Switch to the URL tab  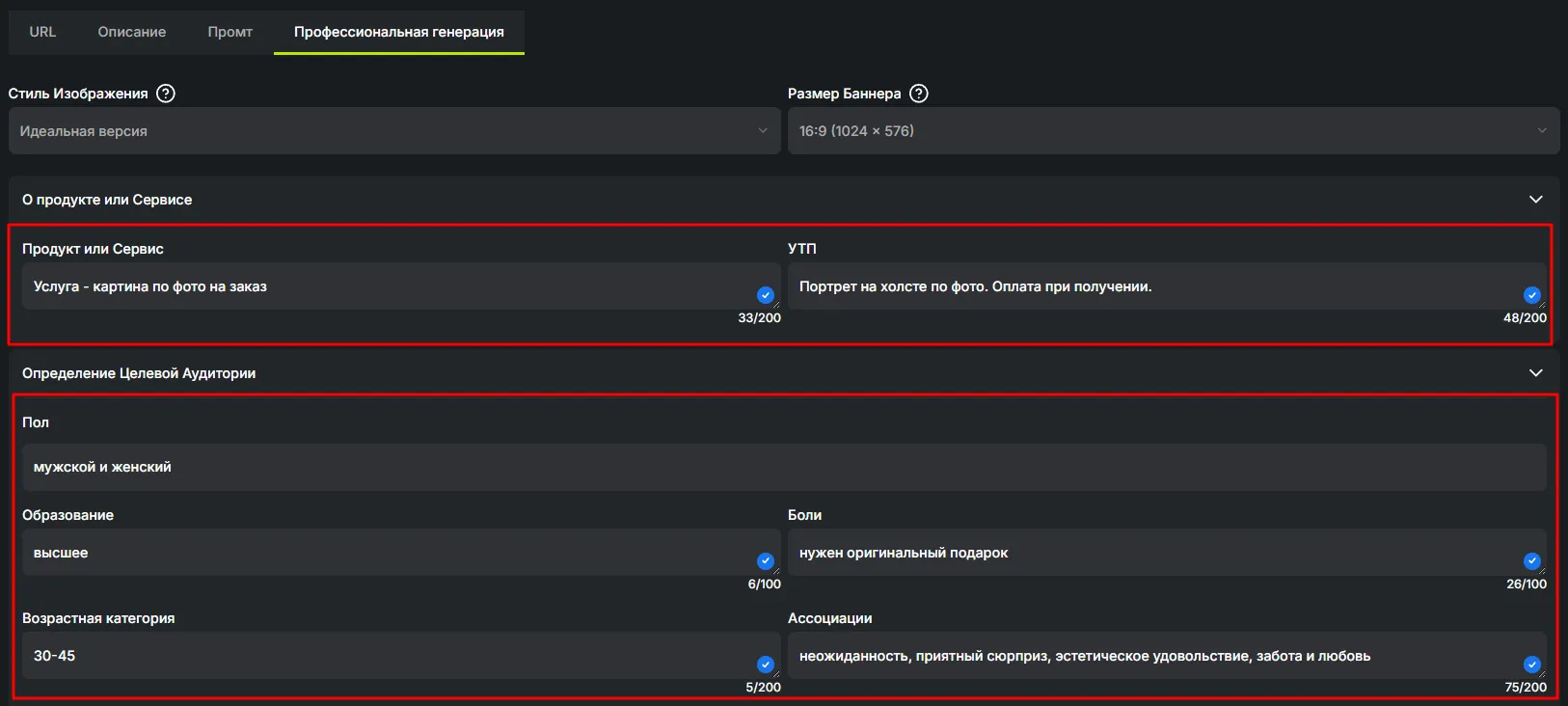click(x=42, y=32)
